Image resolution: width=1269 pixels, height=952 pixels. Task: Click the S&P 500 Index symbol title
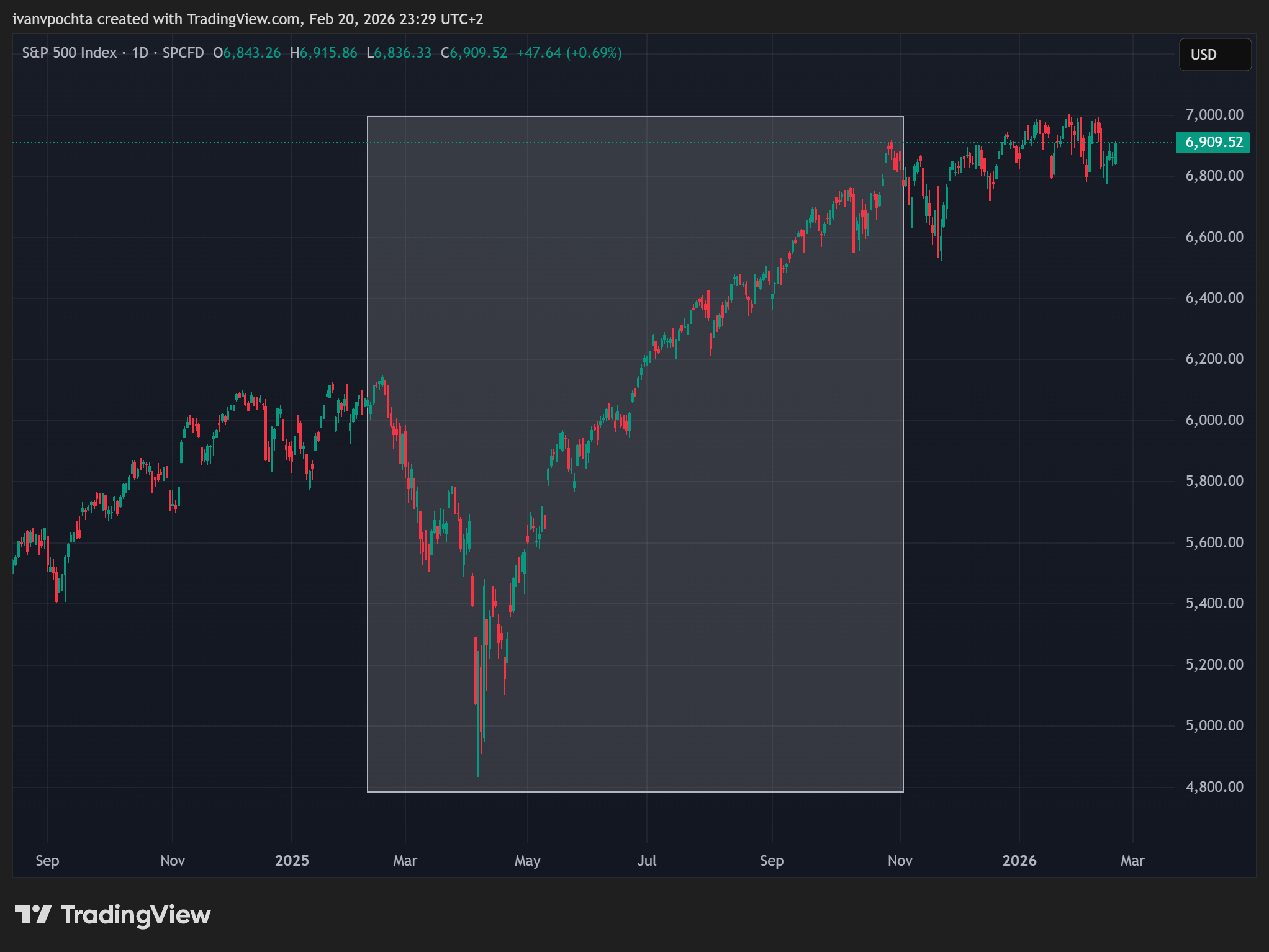(x=69, y=53)
